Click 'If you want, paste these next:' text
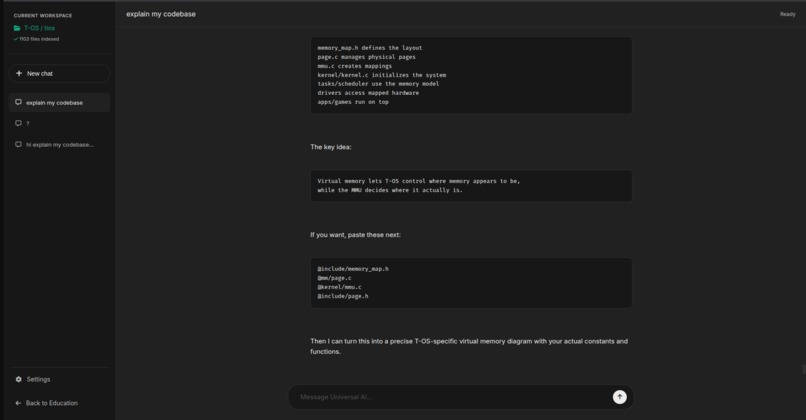Image resolution: width=806 pixels, height=420 pixels. tap(355, 235)
